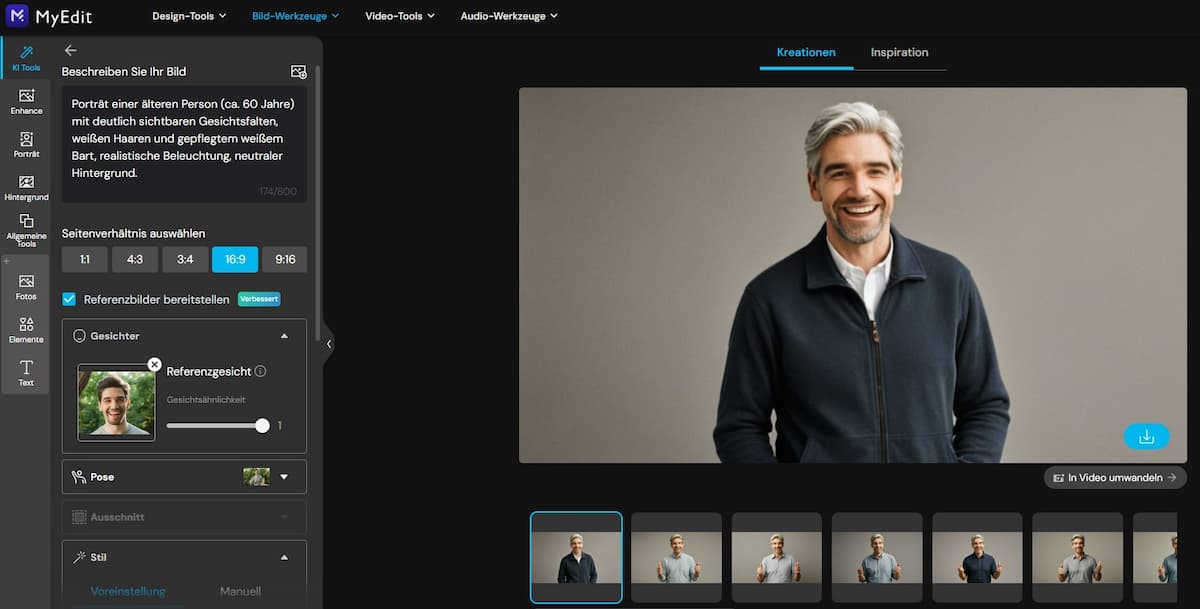Collapse the left panel with side arrow
The image size is (1200, 609).
pos(328,344)
